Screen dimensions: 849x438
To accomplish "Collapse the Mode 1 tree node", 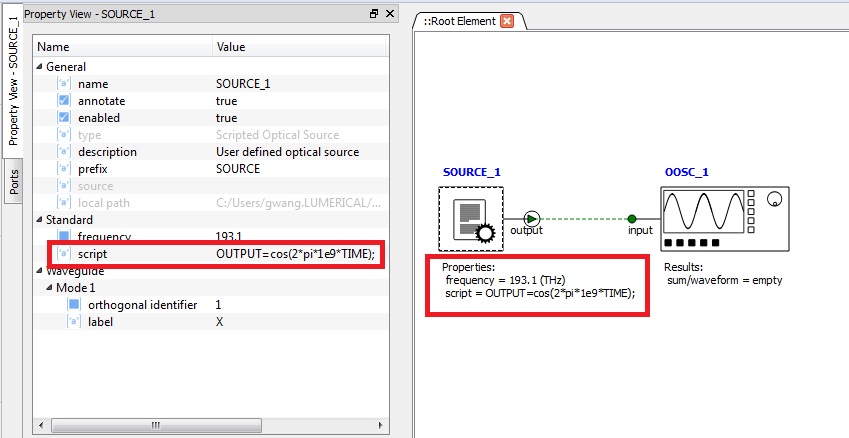I will coord(49,288).
